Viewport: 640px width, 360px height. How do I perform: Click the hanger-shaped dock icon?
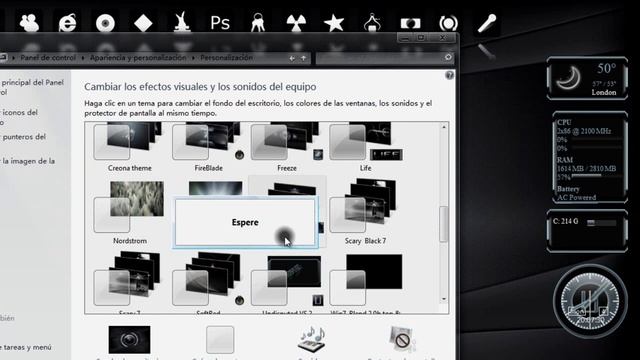point(372,22)
